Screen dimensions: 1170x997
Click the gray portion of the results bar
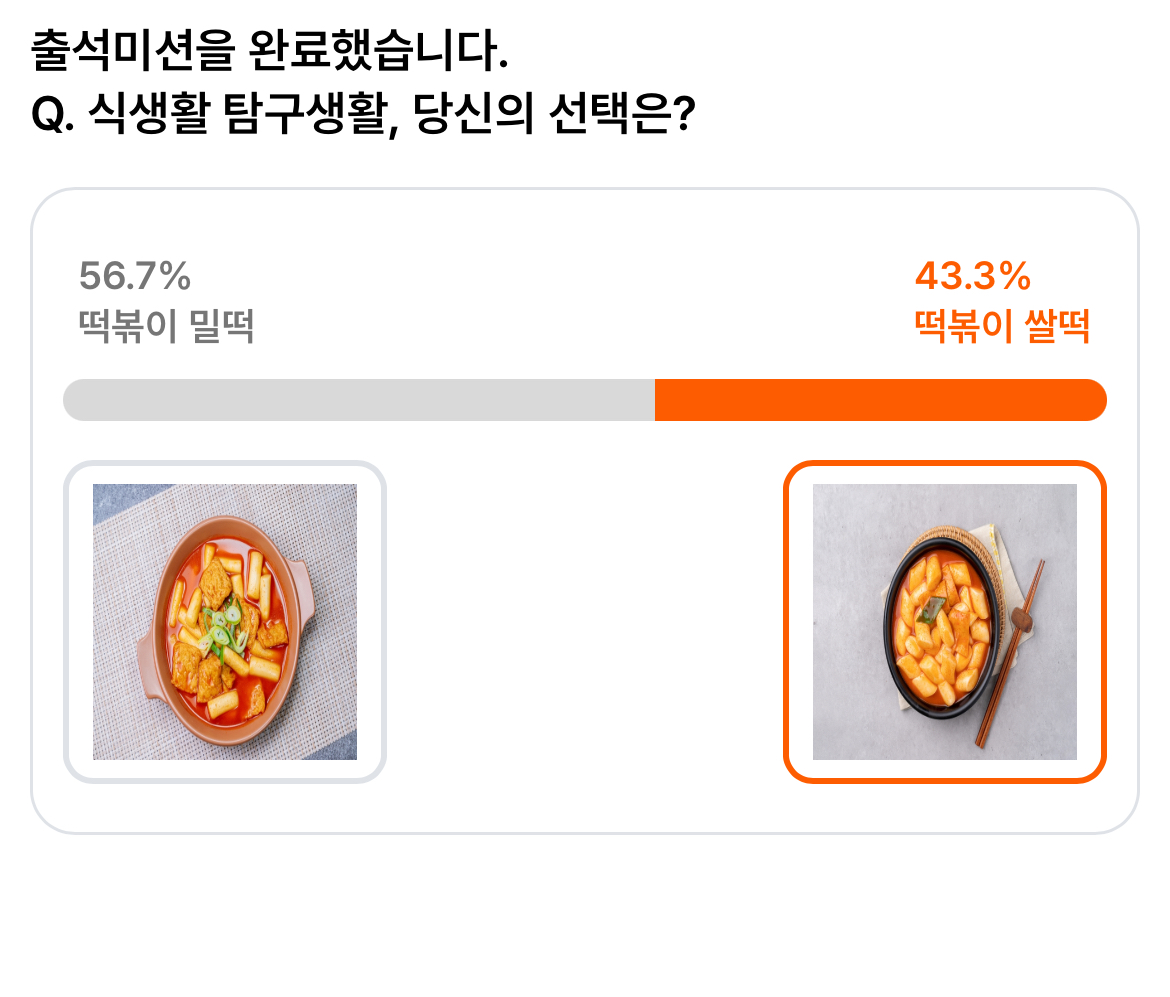point(359,400)
